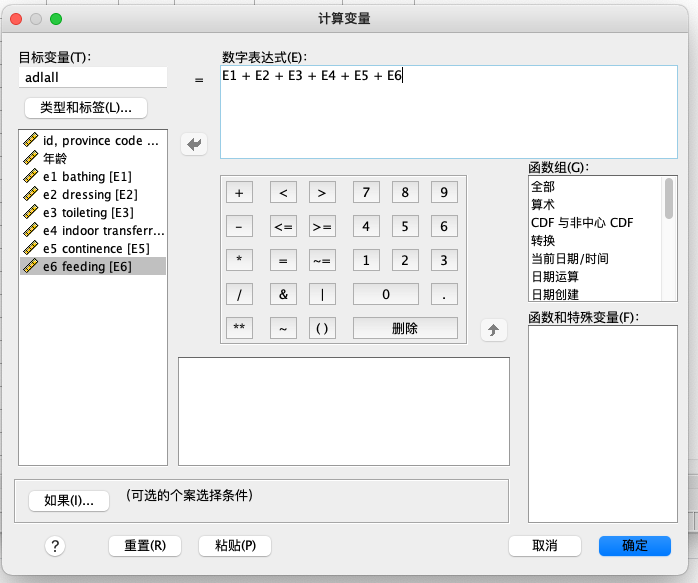Click the not-equal ~= key

click(x=322, y=260)
